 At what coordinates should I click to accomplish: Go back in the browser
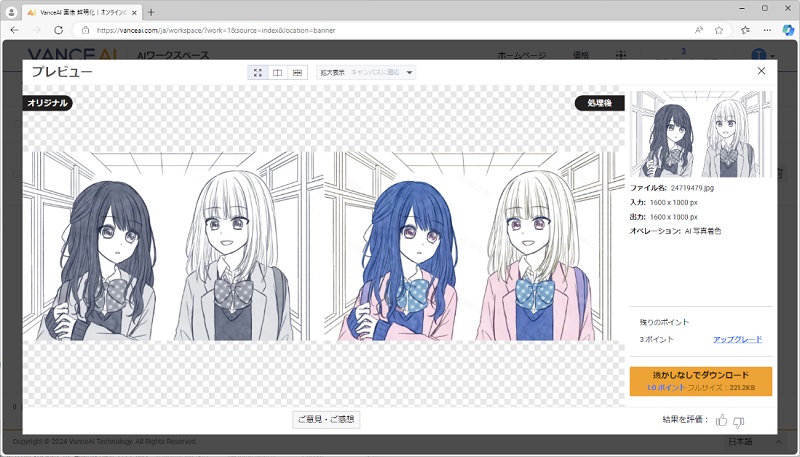tap(14, 30)
